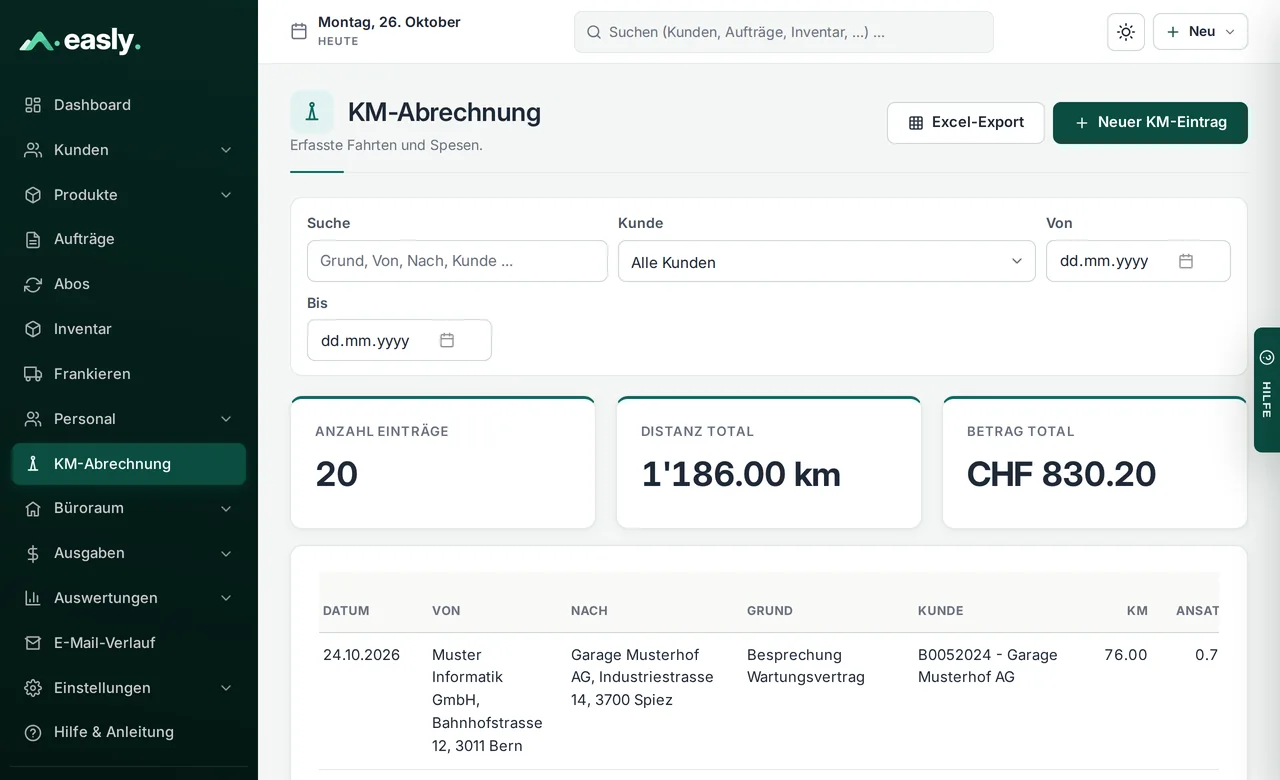The width and height of the screenshot is (1280, 780).
Task: Click the Abos refresh icon
Action: click(33, 284)
